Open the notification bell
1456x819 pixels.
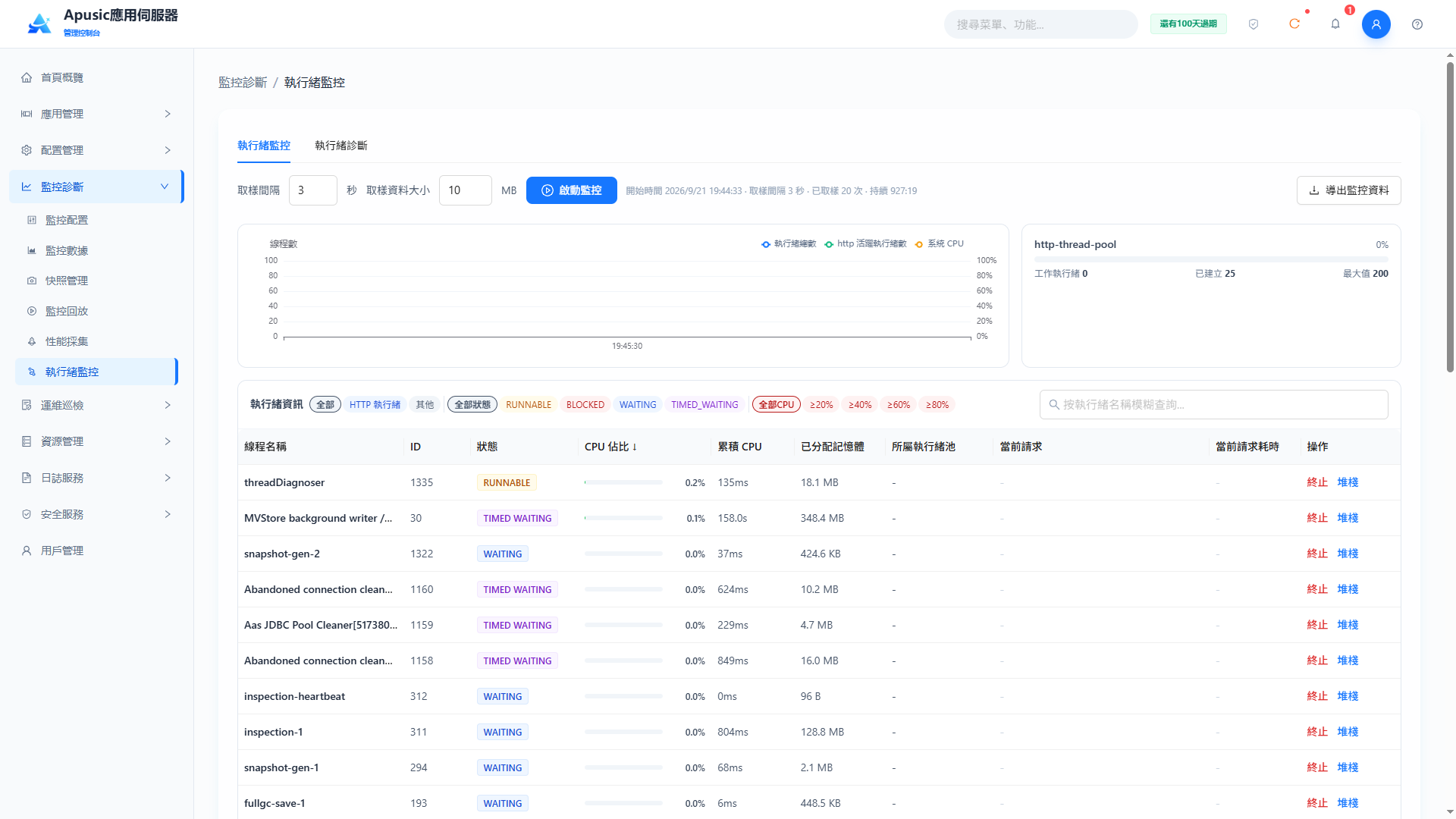1335,24
